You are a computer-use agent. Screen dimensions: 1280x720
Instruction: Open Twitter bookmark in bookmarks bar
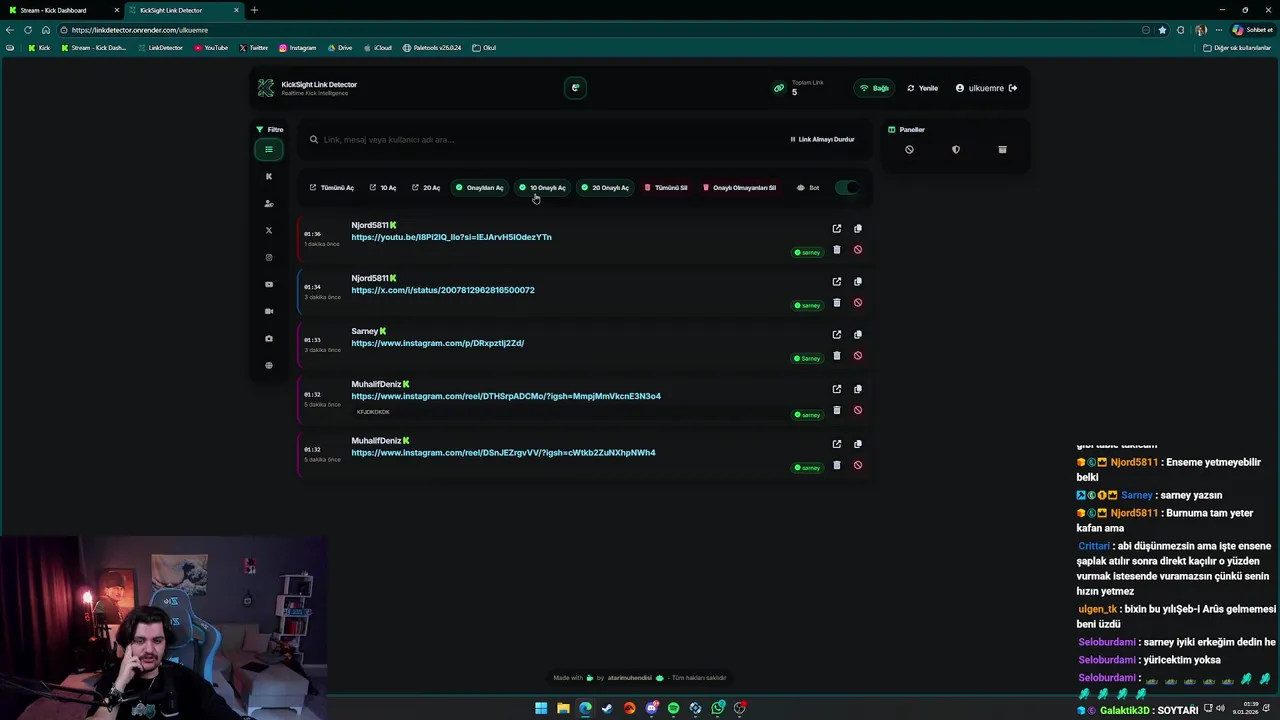[254, 47]
